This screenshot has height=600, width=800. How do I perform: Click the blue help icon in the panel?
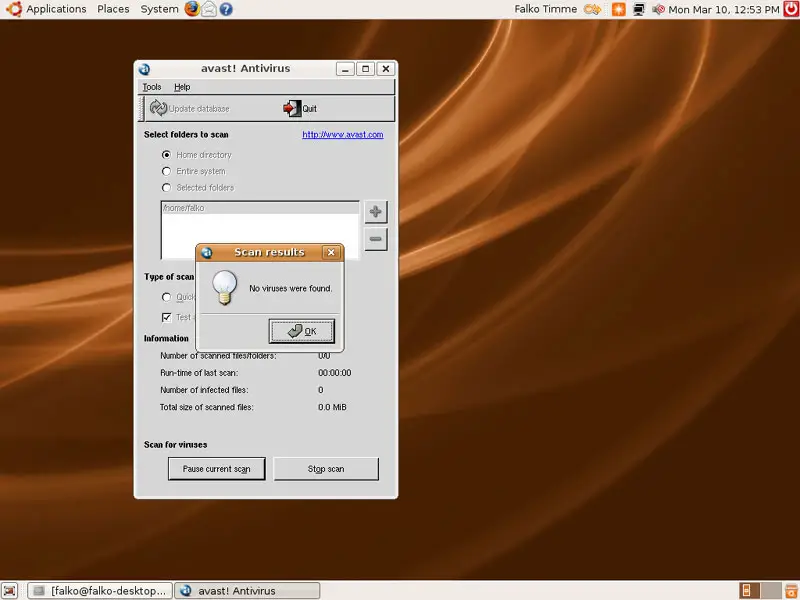(226, 9)
